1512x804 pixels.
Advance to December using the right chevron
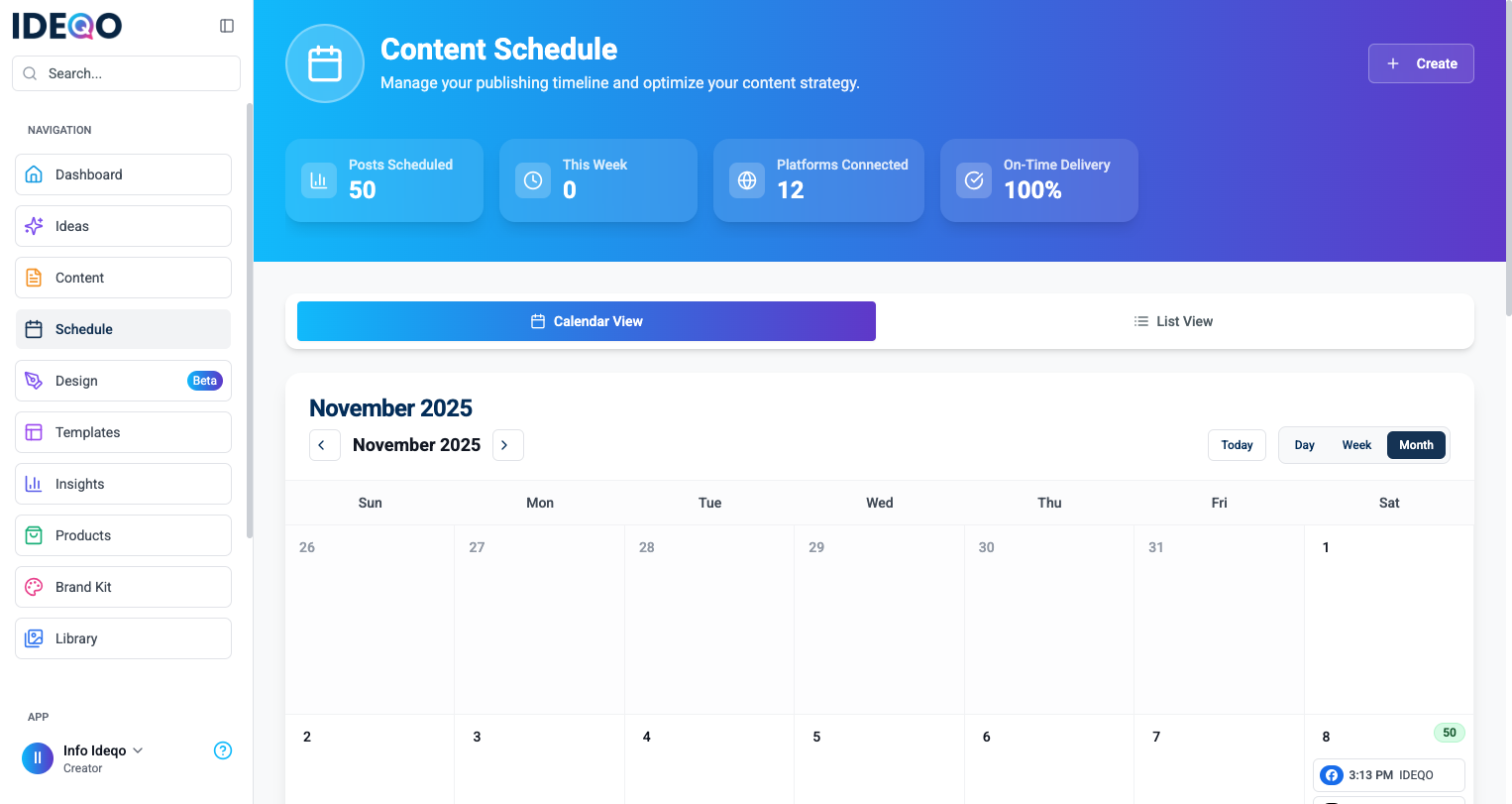click(x=507, y=445)
